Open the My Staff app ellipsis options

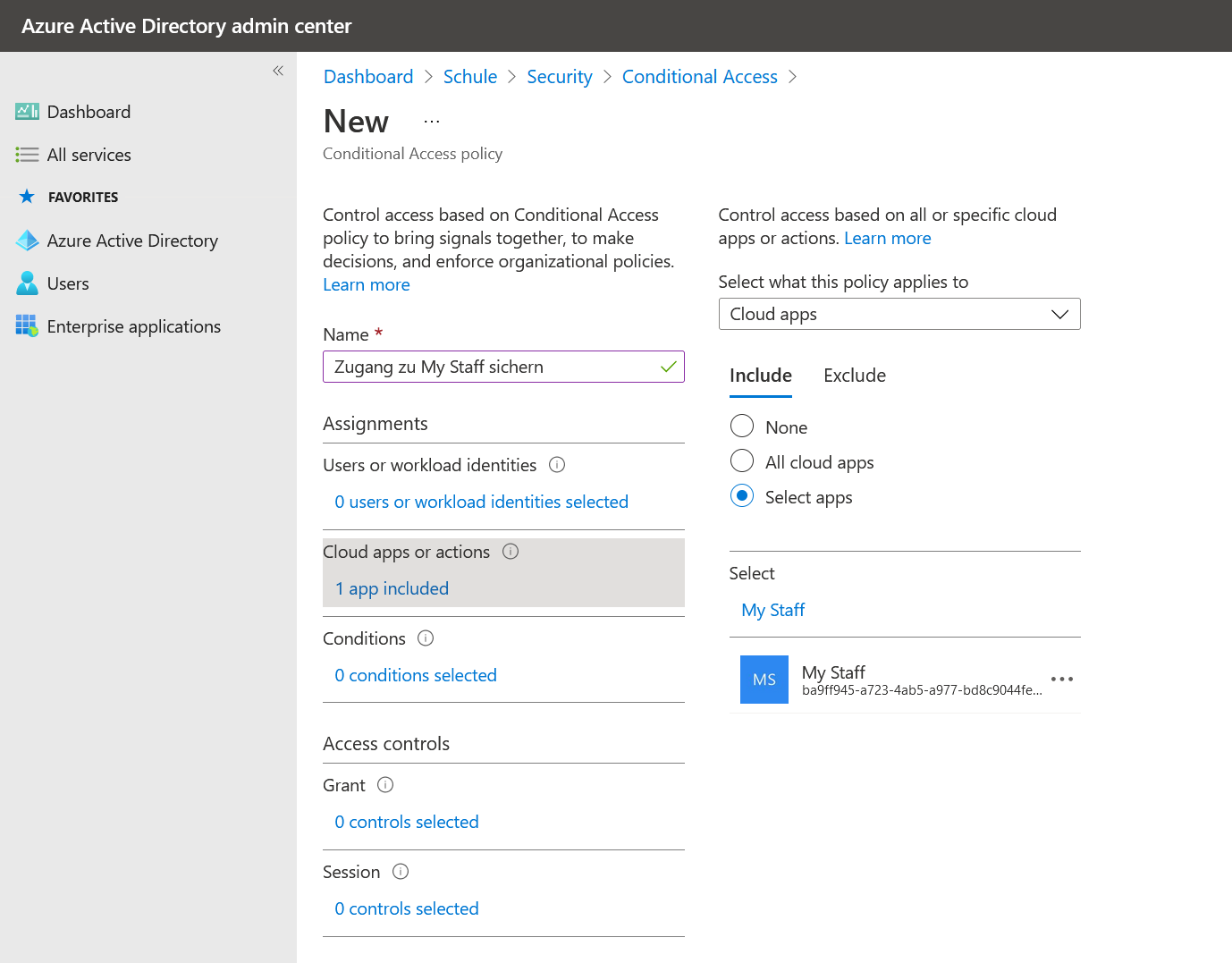[x=1061, y=680]
